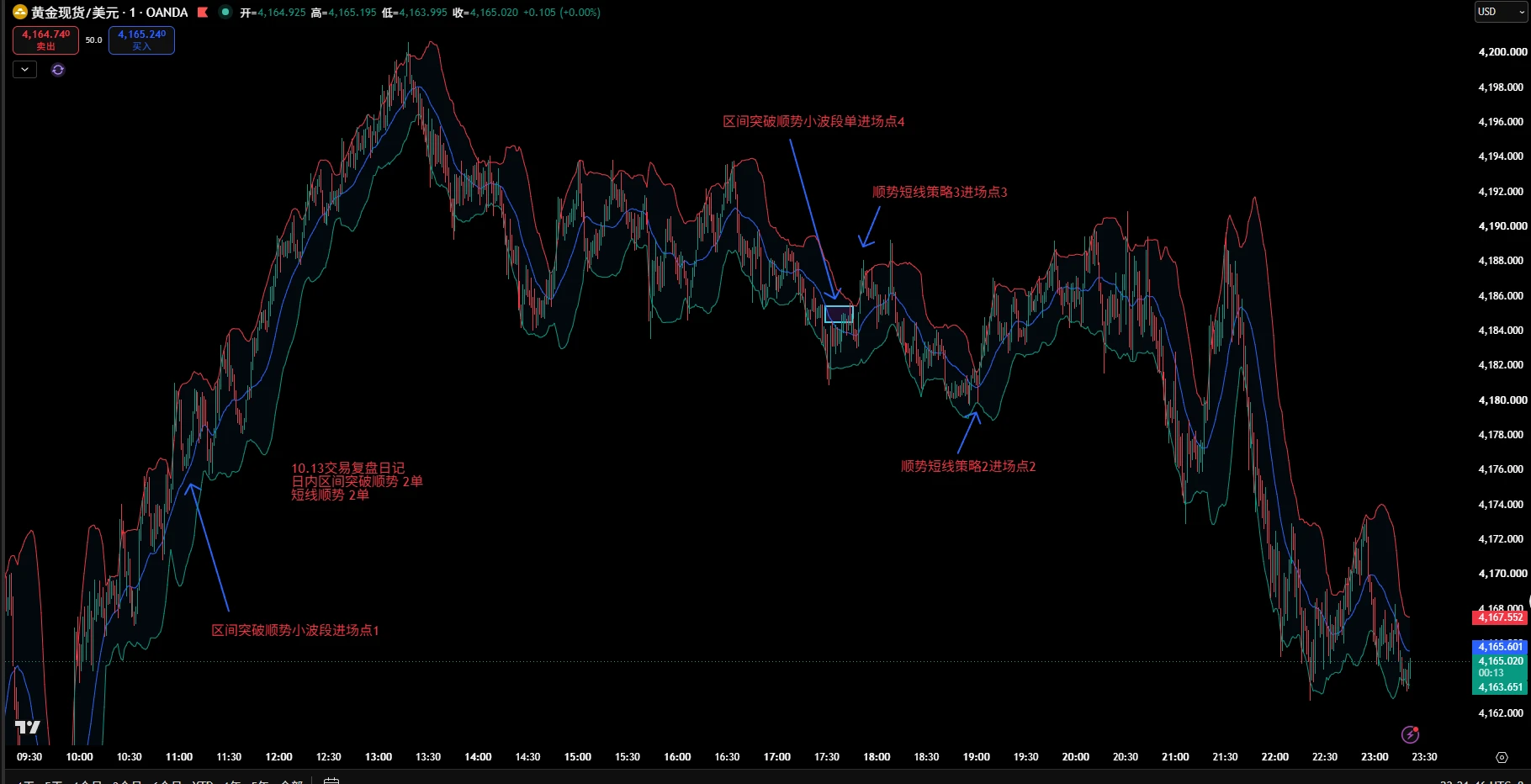Viewport: 1531px width, 784px height.
Task: Click the red flag marker icon
Action: 202,12
